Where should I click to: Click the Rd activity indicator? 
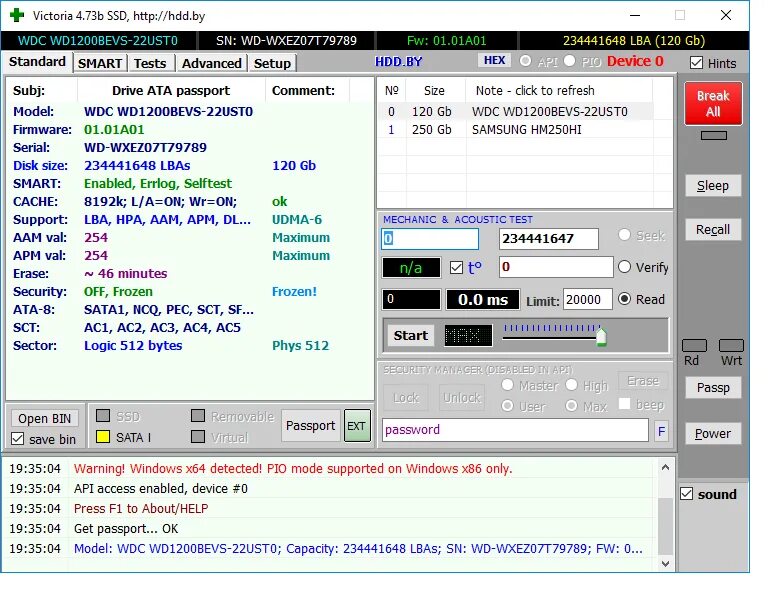click(x=694, y=345)
